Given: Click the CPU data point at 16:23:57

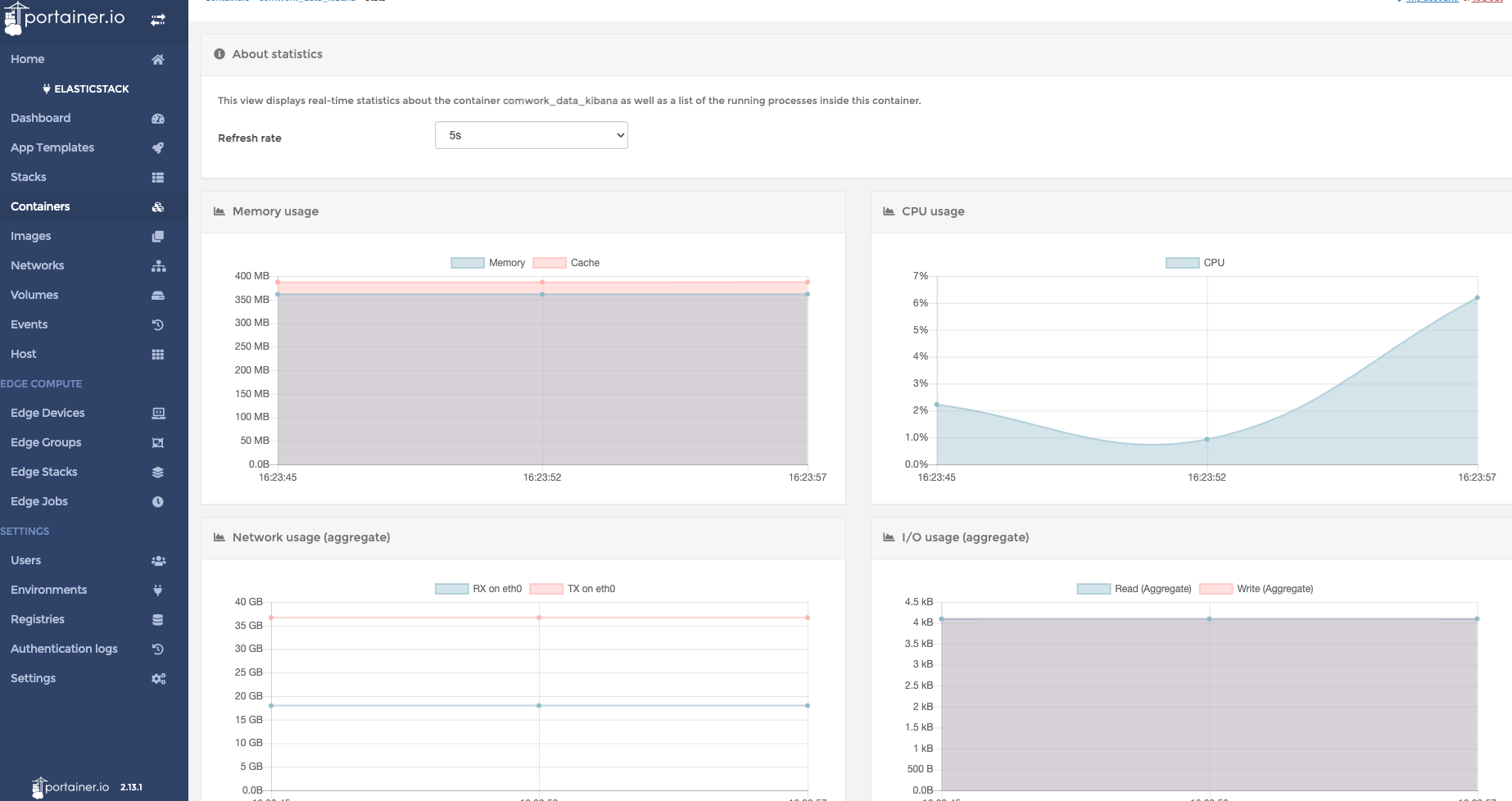Looking at the screenshot, I should coord(1477,298).
